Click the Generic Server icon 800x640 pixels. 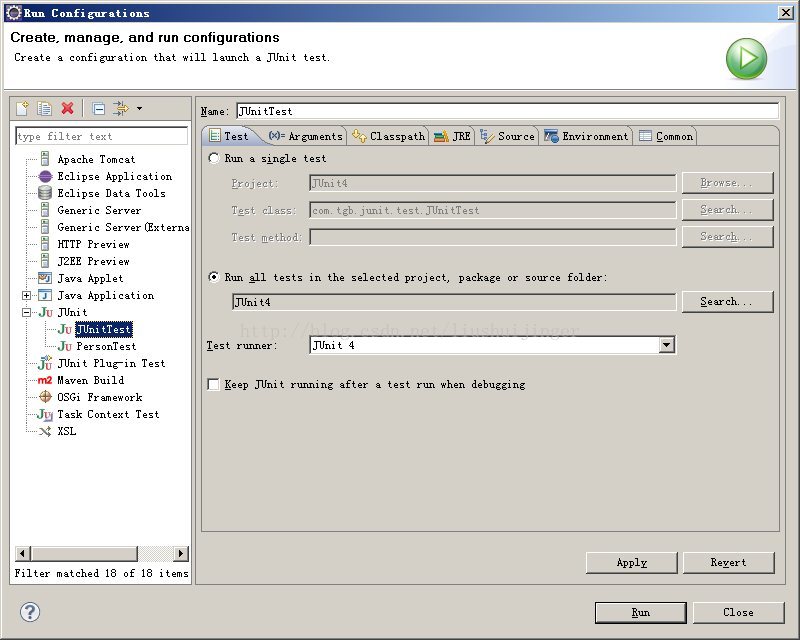click(x=45, y=210)
